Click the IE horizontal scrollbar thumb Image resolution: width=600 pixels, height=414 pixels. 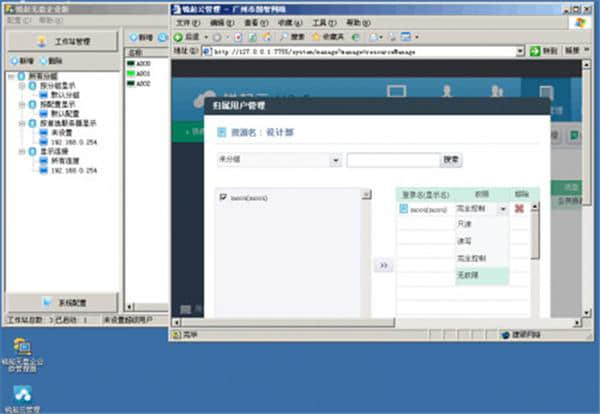click(288, 323)
